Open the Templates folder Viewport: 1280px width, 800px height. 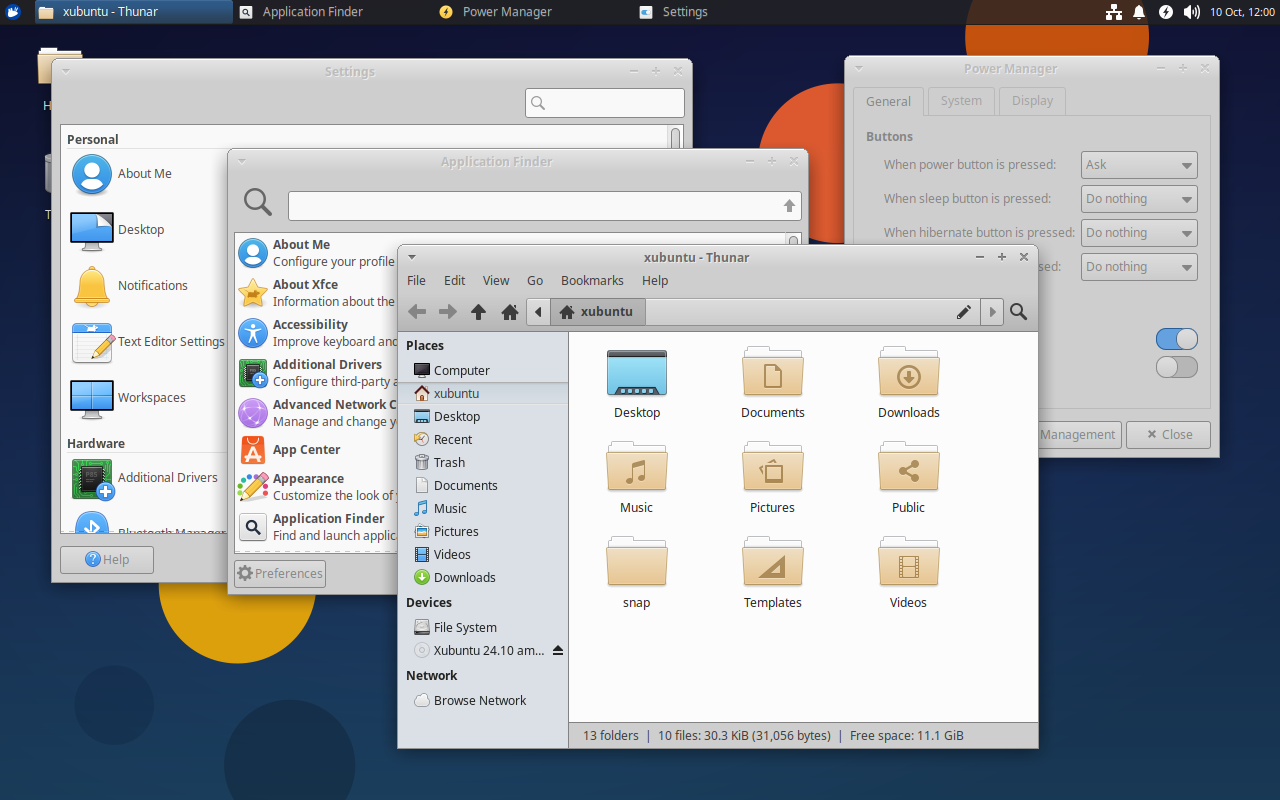point(772,573)
